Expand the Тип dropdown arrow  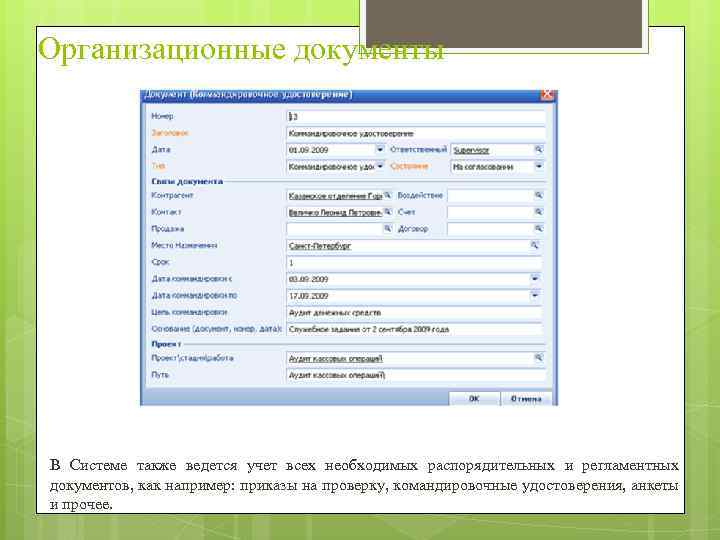coord(380,166)
